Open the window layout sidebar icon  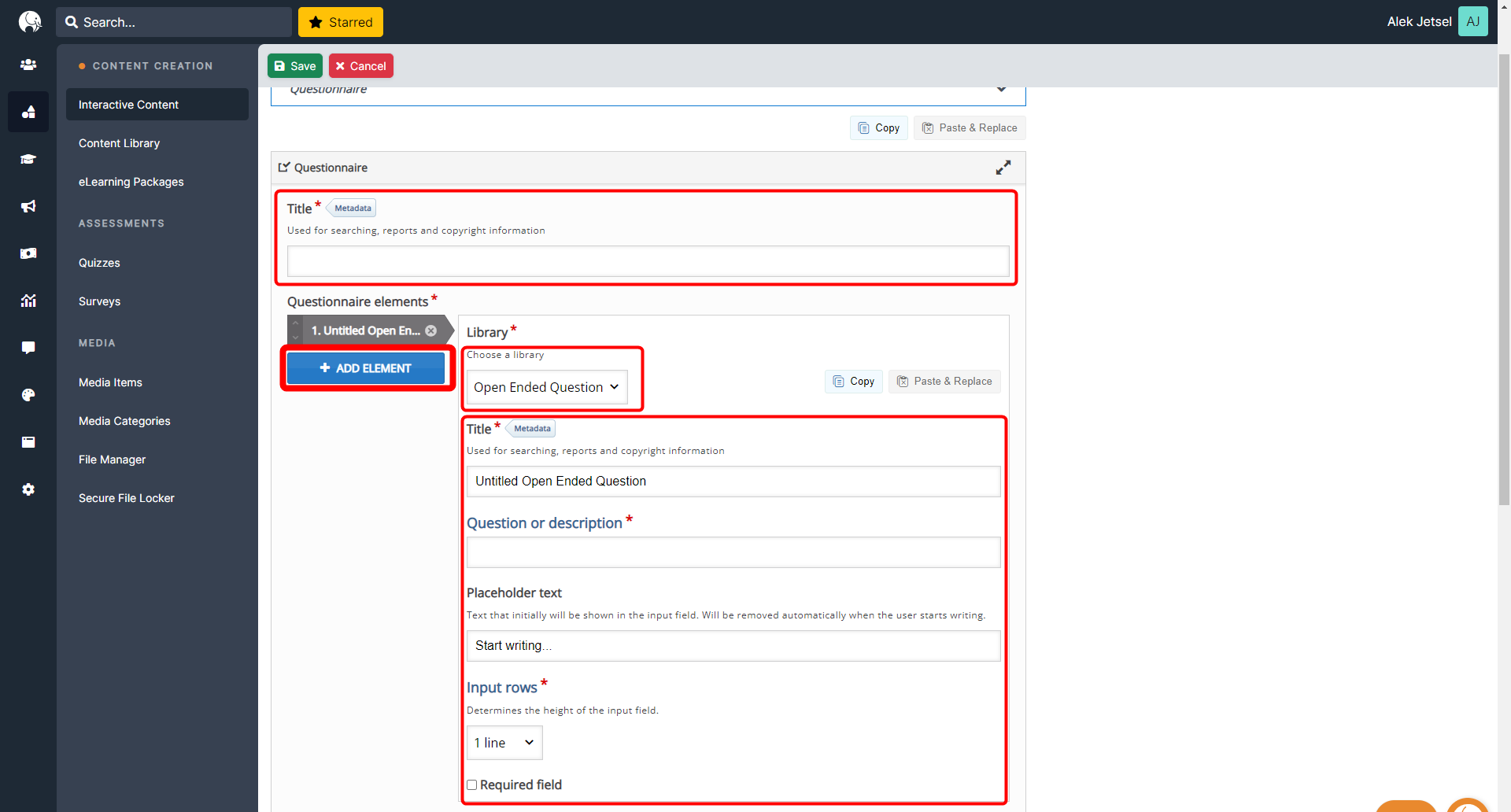pyautogui.click(x=28, y=442)
